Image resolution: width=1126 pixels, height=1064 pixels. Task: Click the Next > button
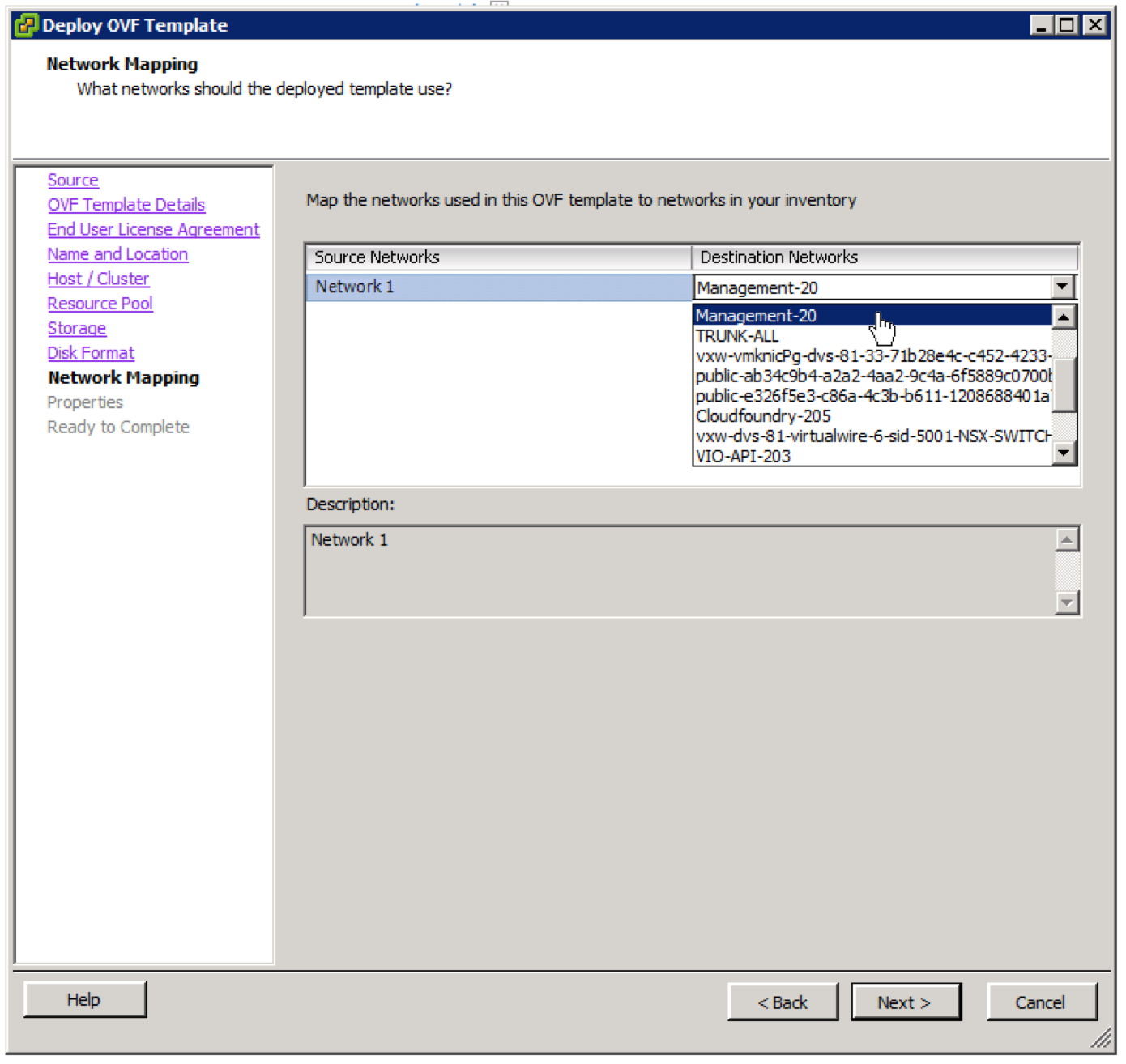pyautogui.click(x=905, y=1004)
